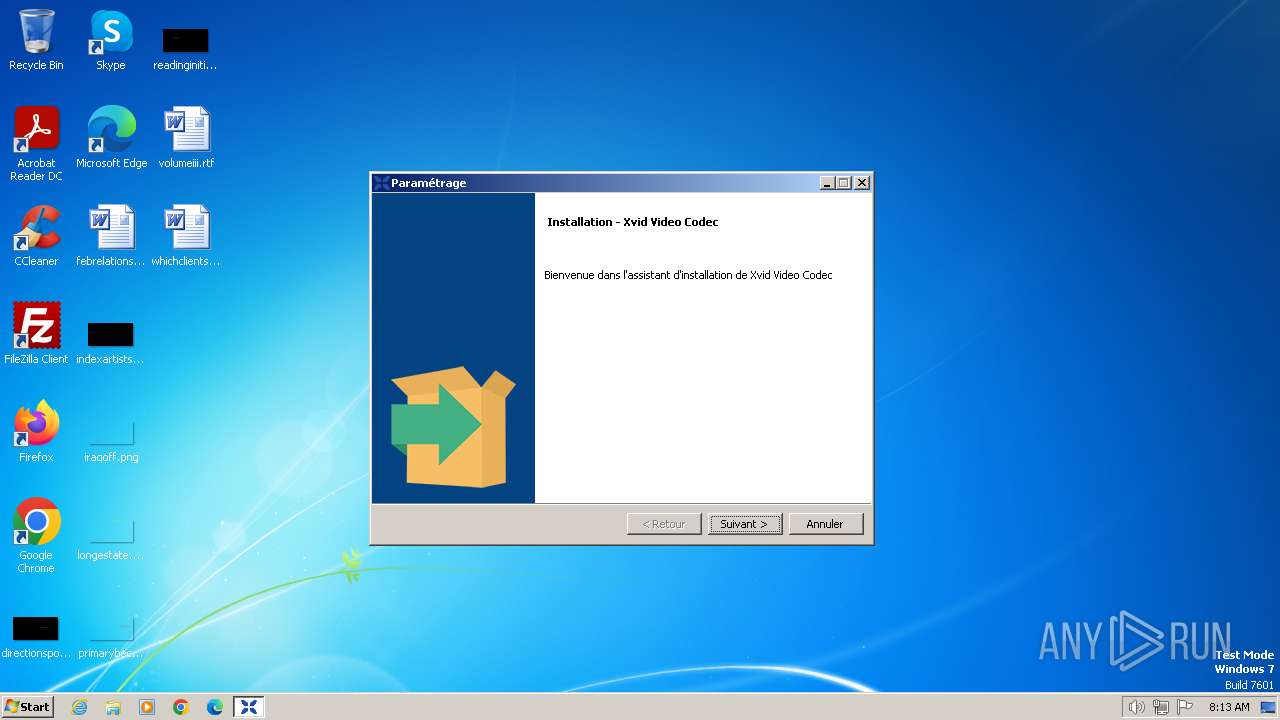The image size is (1280, 720).
Task: Click the Suivant > button
Action: 745,524
